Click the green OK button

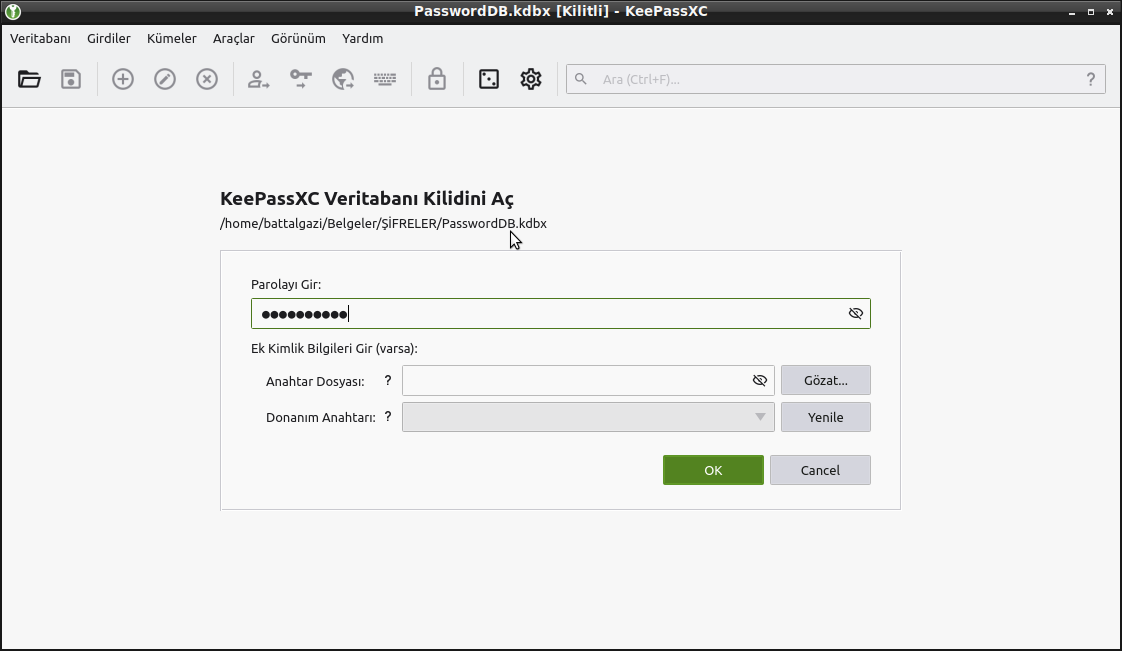pyautogui.click(x=713, y=470)
